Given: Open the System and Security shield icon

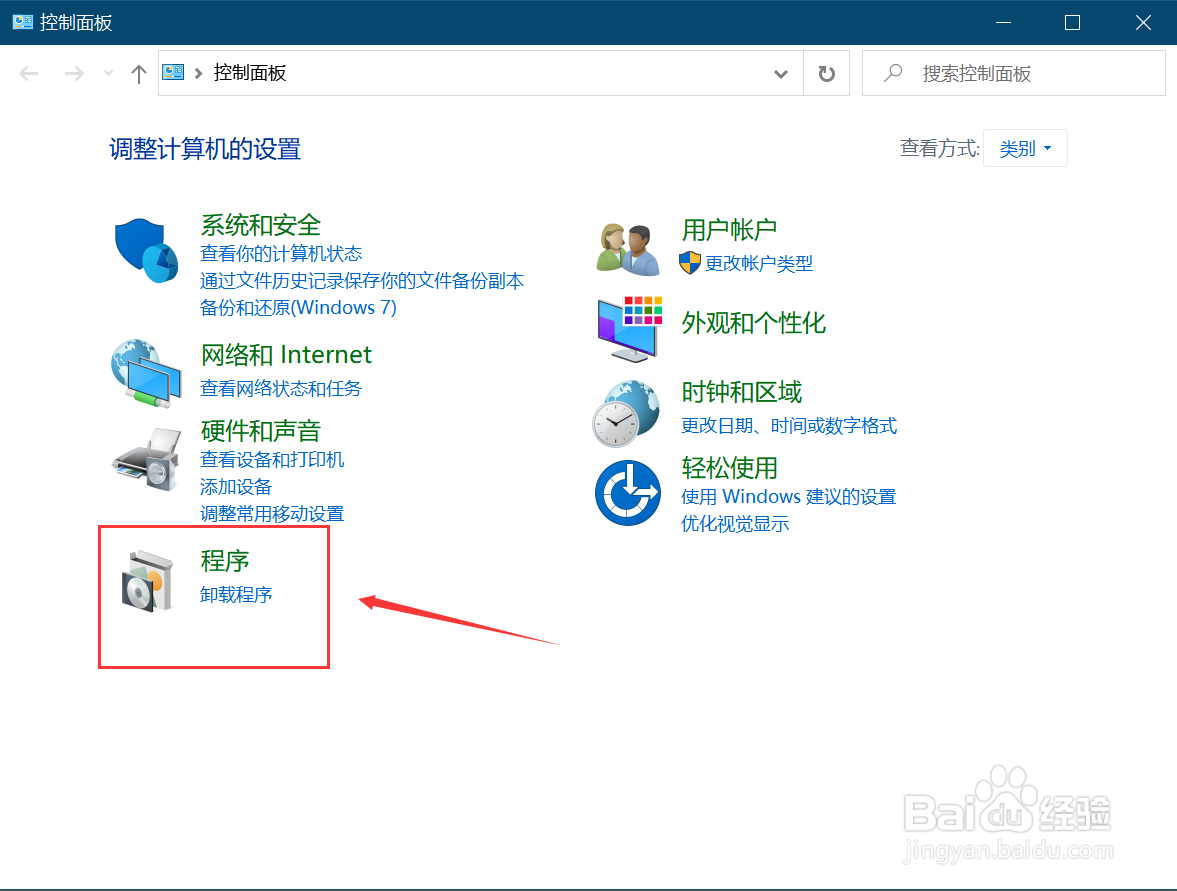Looking at the screenshot, I should click(146, 251).
